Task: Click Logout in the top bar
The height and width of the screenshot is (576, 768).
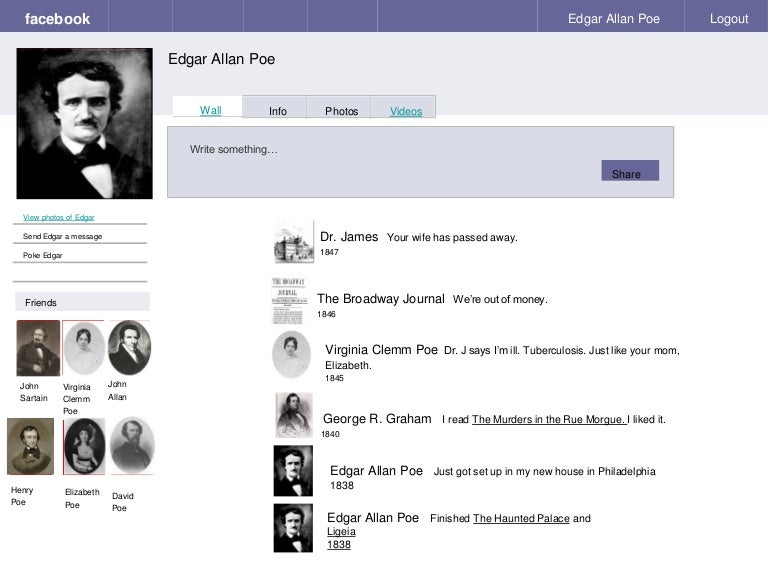Action: pyautogui.click(x=729, y=19)
